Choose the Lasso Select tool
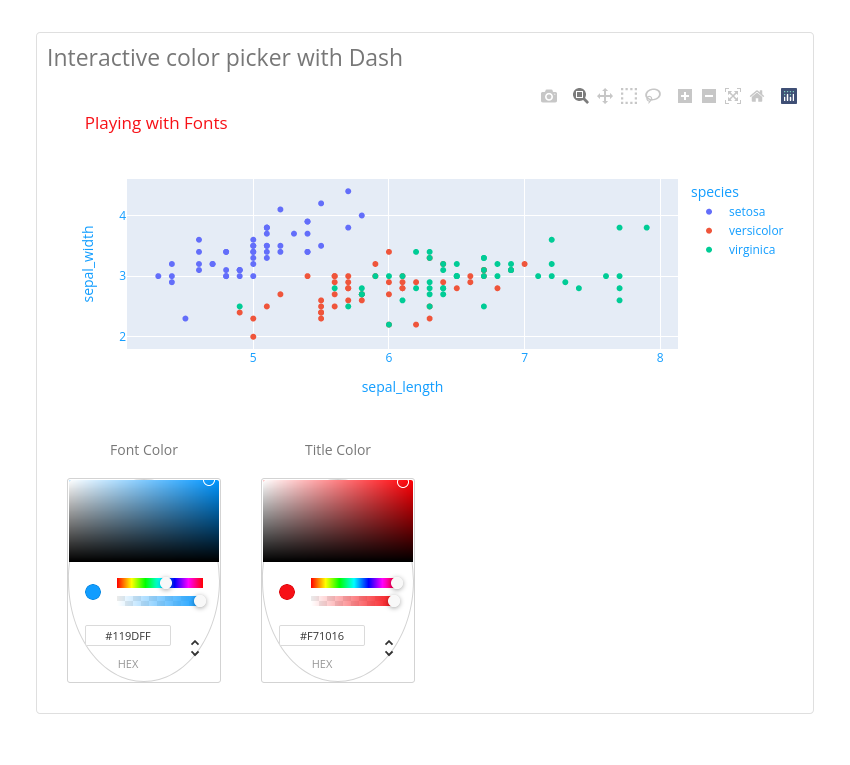 653,96
